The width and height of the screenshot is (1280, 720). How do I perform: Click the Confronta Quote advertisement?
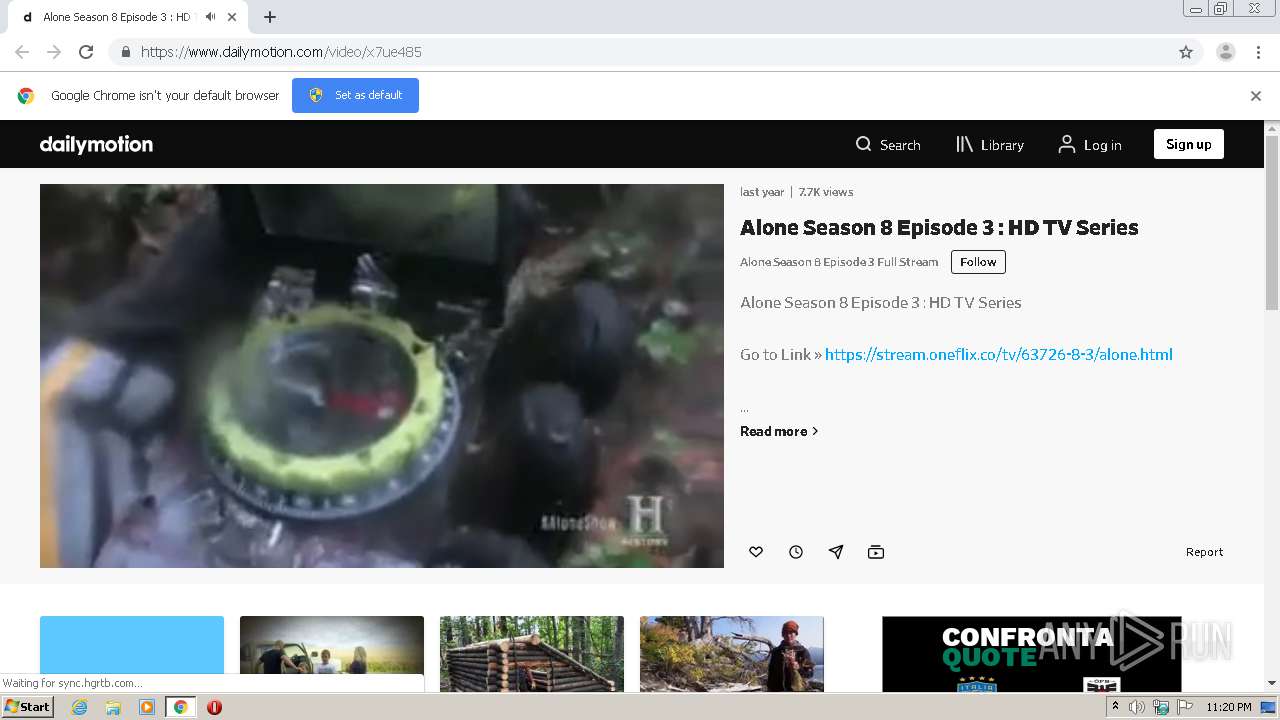[1032, 654]
